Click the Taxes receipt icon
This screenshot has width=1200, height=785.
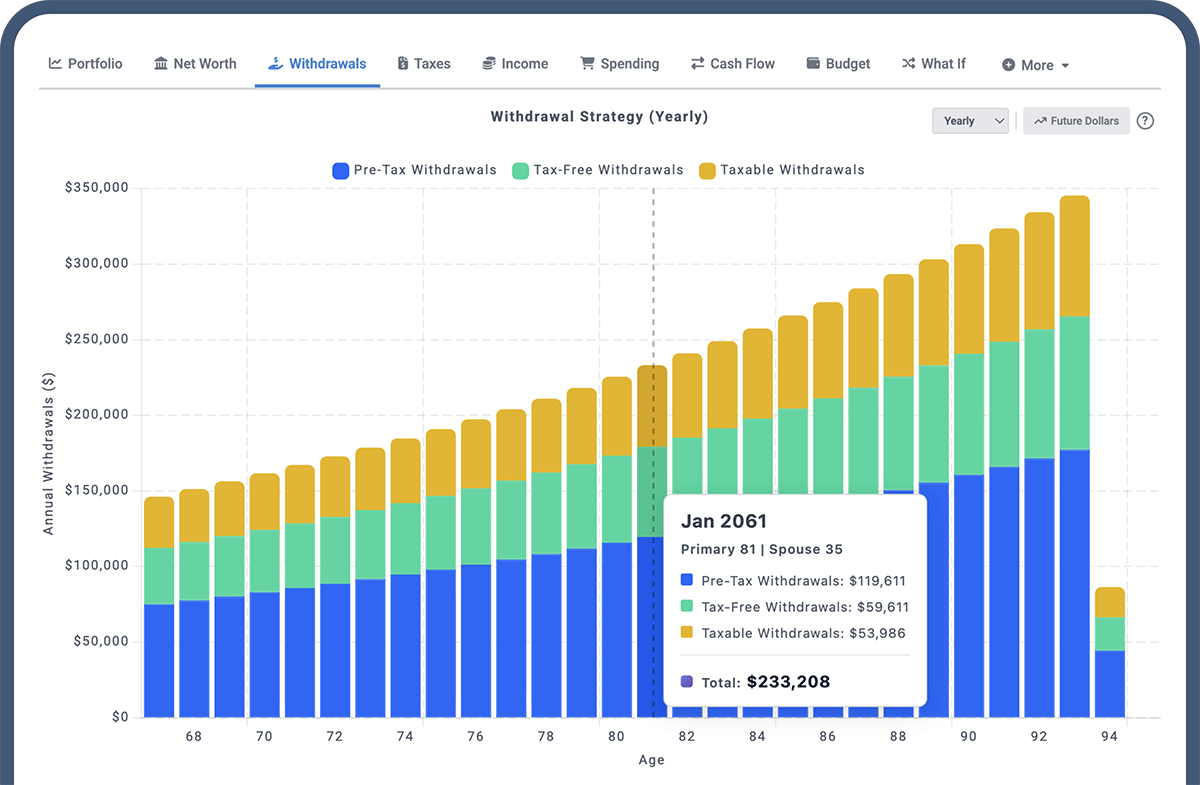point(405,63)
